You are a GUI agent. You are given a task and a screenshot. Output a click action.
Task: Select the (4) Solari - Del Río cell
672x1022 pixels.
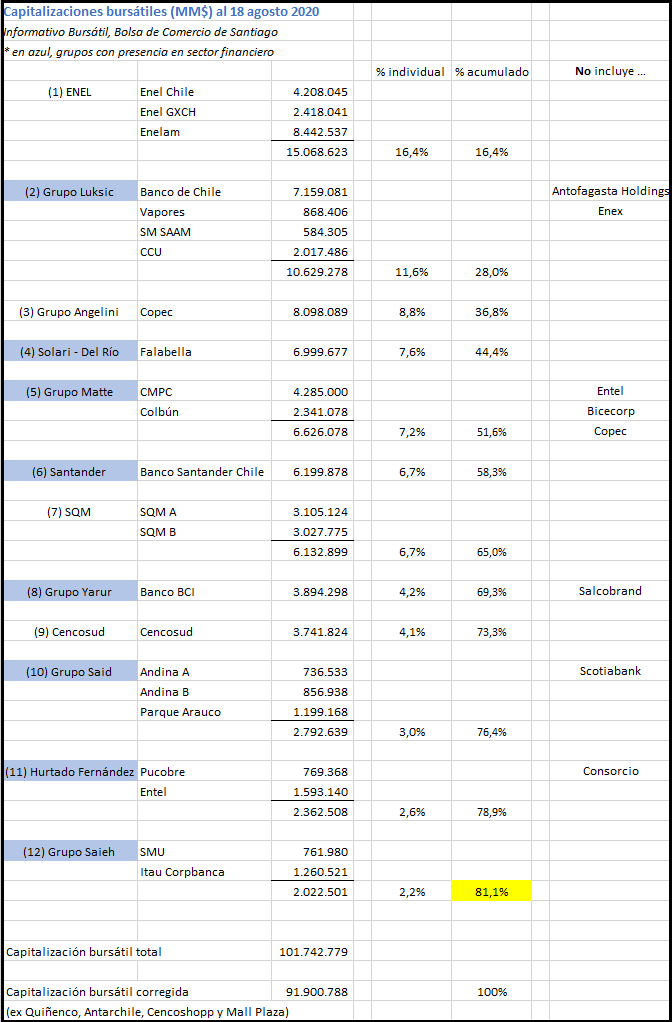tap(70, 352)
